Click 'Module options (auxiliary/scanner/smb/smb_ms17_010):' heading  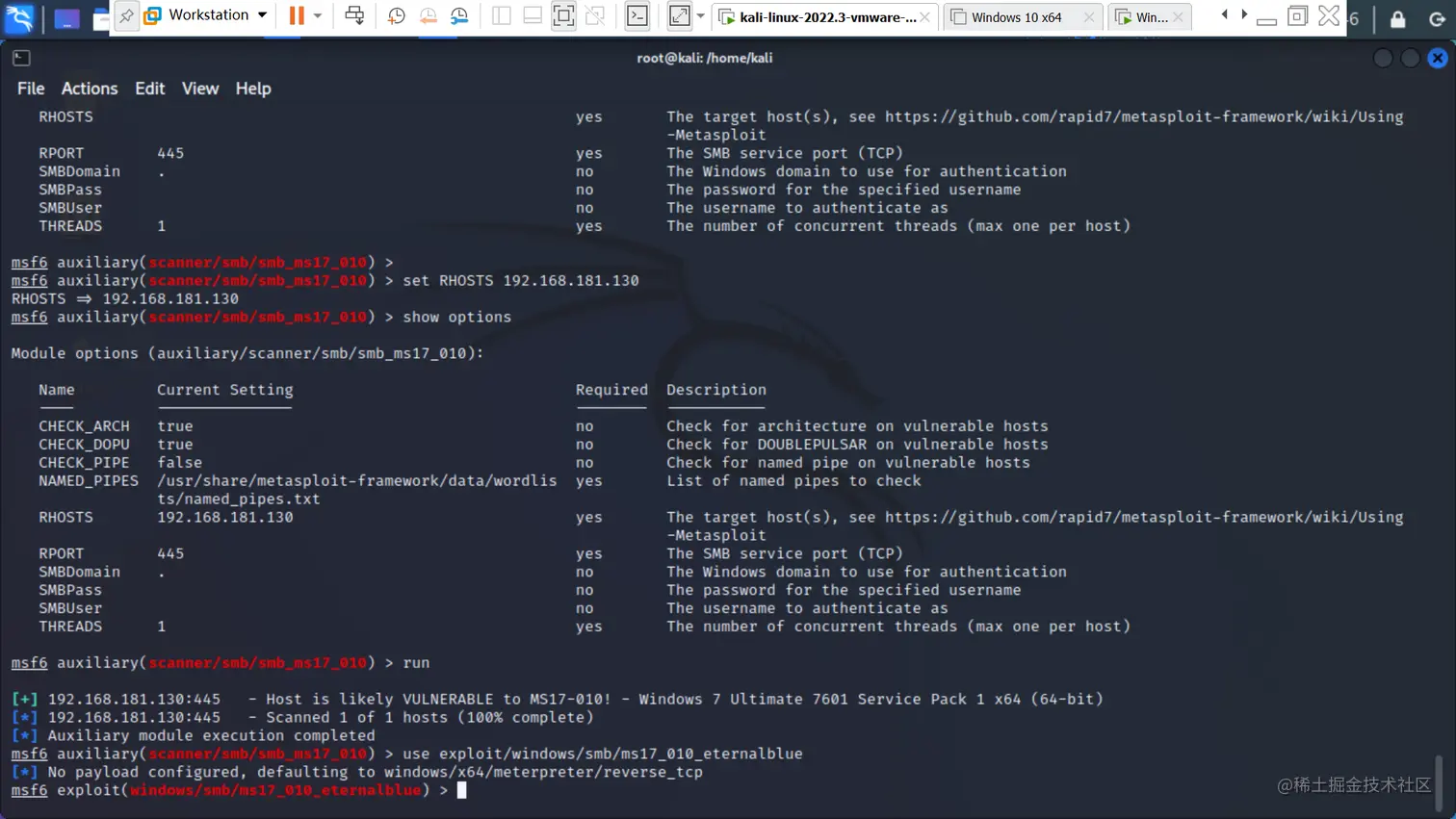pyautogui.click(x=247, y=353)
